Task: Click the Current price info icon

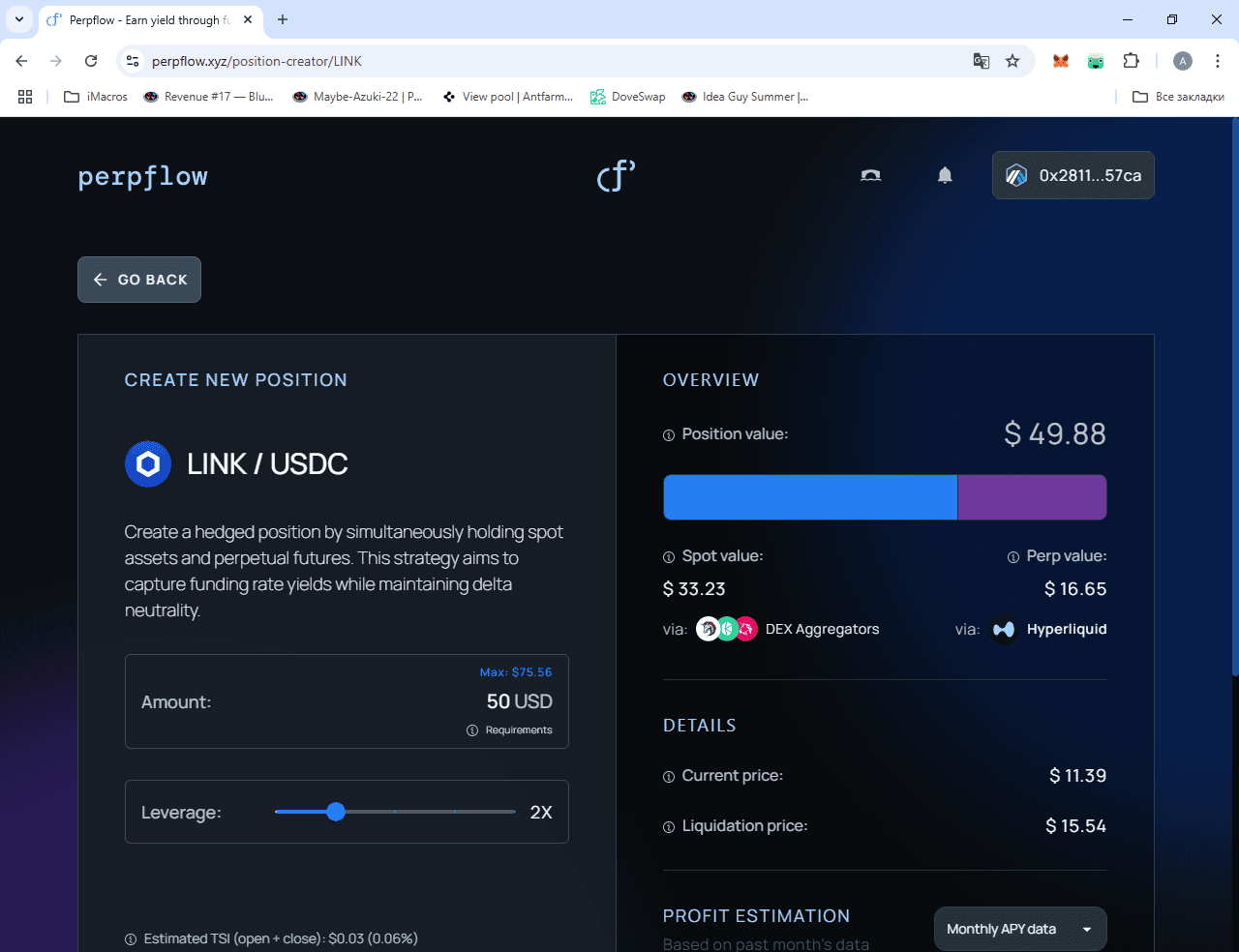Action: 669,777
